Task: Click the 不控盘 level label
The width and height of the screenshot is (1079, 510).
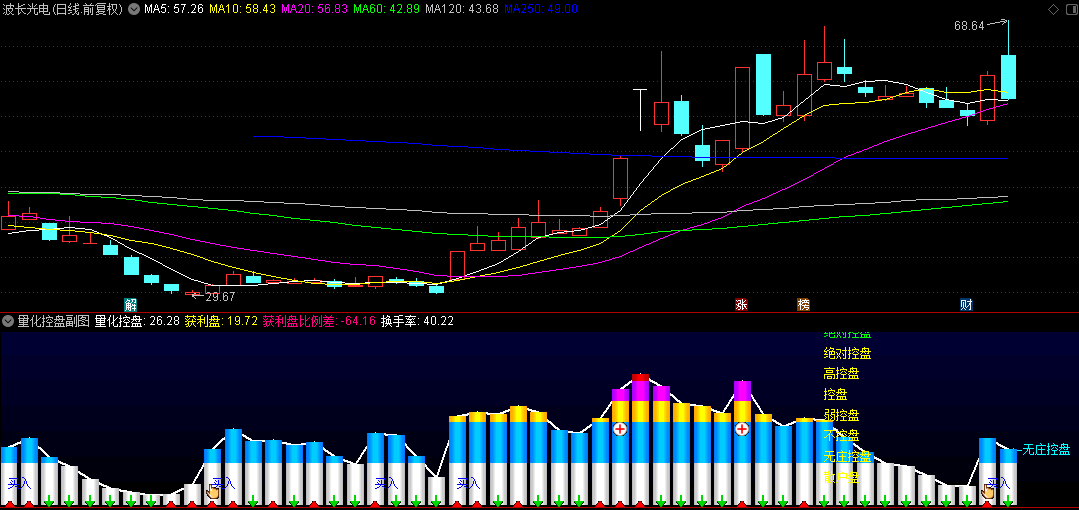Action: click(841, 436)
